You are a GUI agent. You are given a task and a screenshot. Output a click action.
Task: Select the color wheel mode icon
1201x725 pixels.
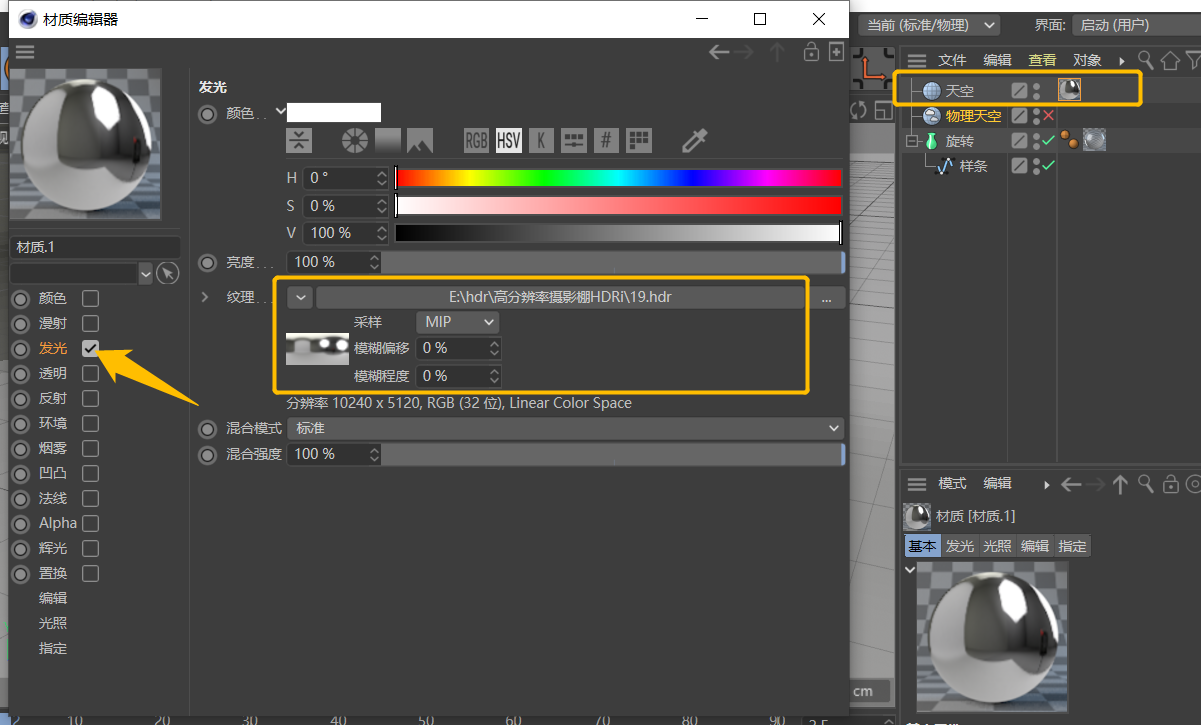355,140
